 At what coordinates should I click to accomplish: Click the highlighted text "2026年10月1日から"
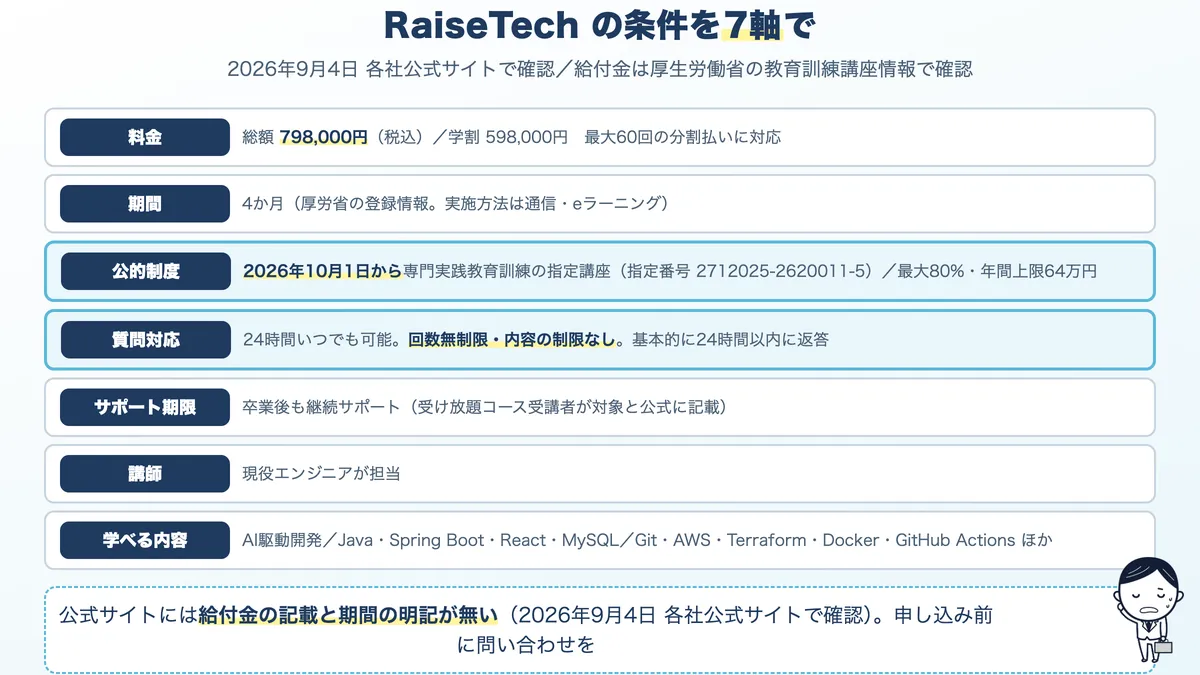tap(323, 271)
